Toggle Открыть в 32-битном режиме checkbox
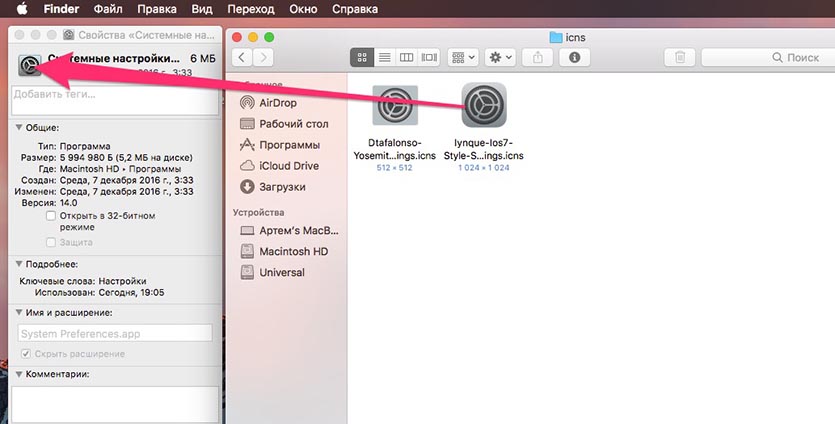Image resolution: width=835 pixels, height=424 pixels. (51, 216)
